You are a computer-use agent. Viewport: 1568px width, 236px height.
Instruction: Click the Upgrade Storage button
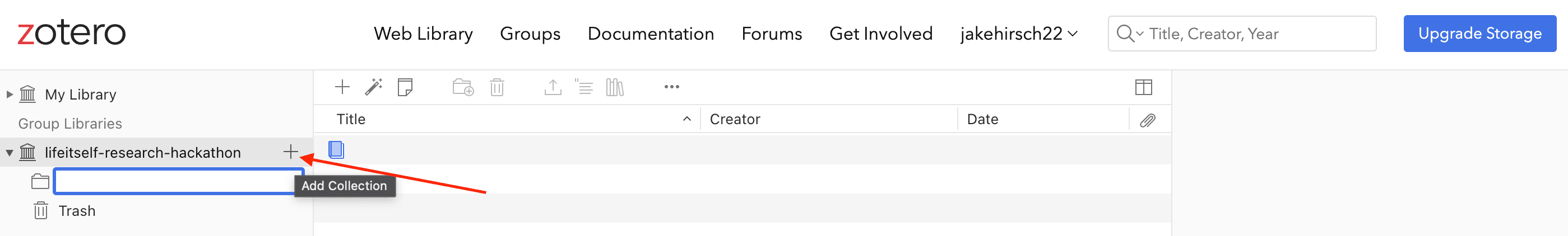[x=1479, y=34]
